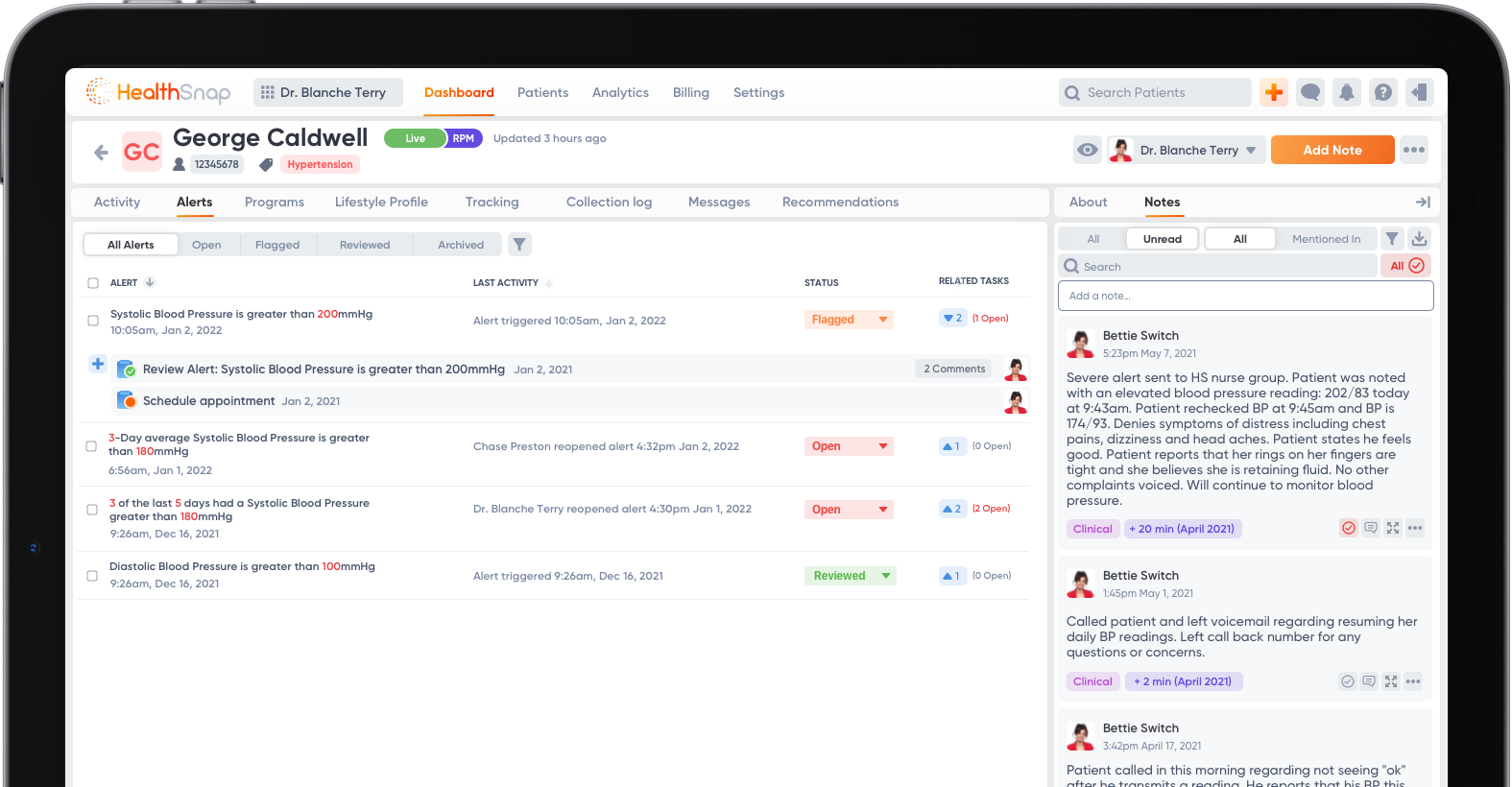Collapse related tasks for Systolic 200mmHg alert
Image resolution: width=1512 pixels, height=787 pixels.
click(952, 319)
